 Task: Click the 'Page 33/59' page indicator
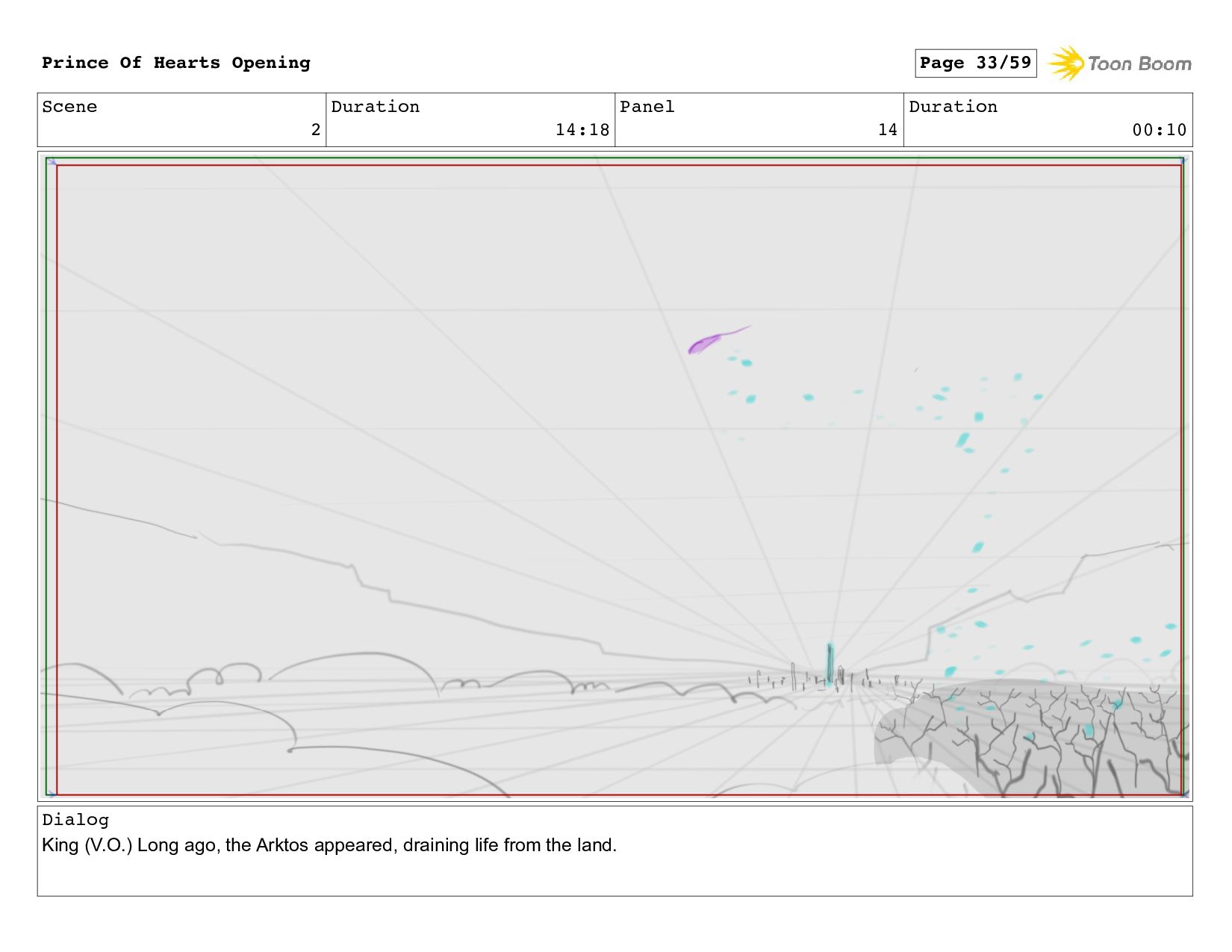point(975,63)
